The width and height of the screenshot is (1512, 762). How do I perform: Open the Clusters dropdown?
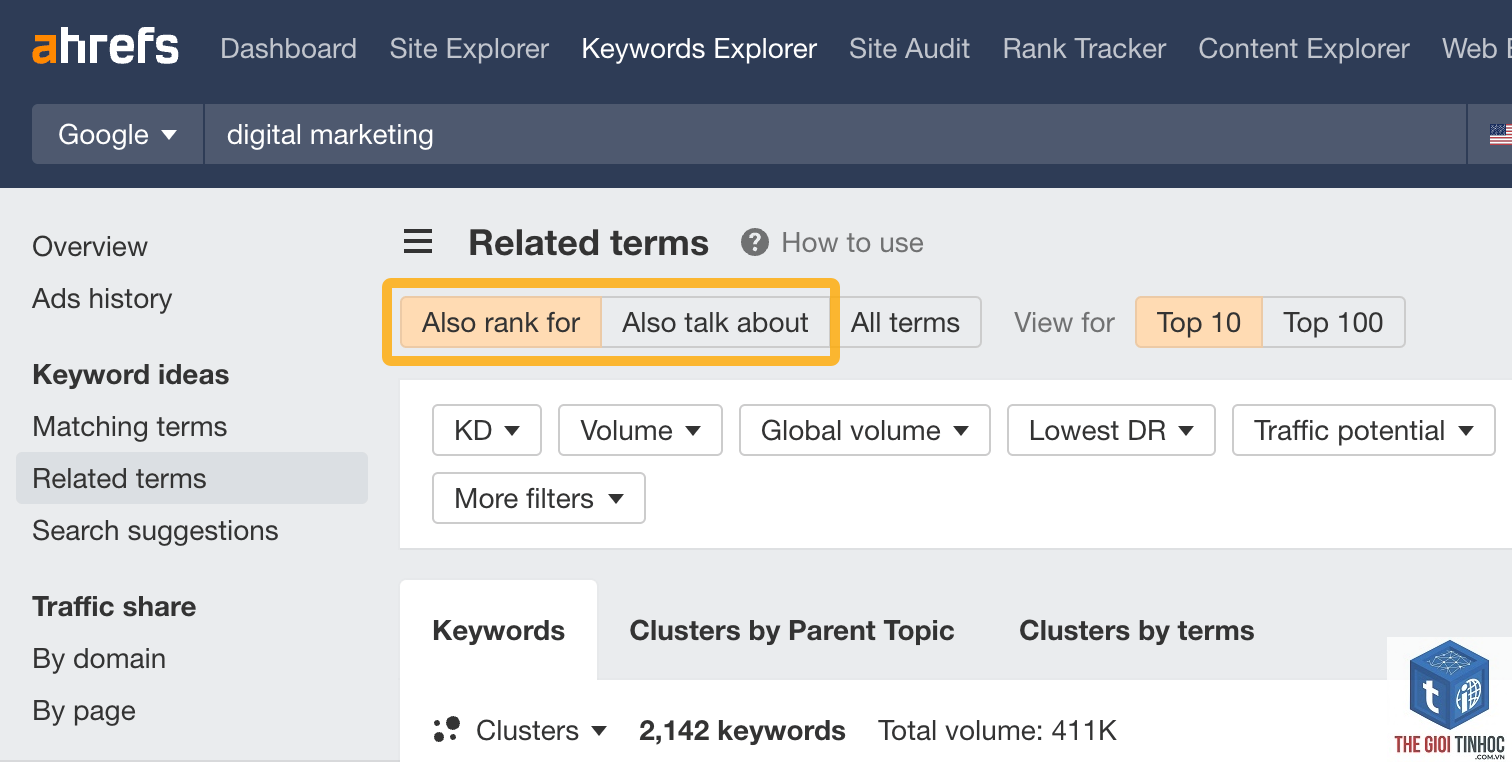pyautogui.click(x=541, y=730)
